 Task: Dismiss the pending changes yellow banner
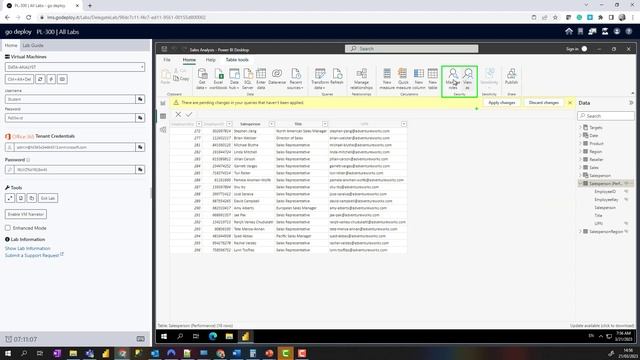(570, 103)
